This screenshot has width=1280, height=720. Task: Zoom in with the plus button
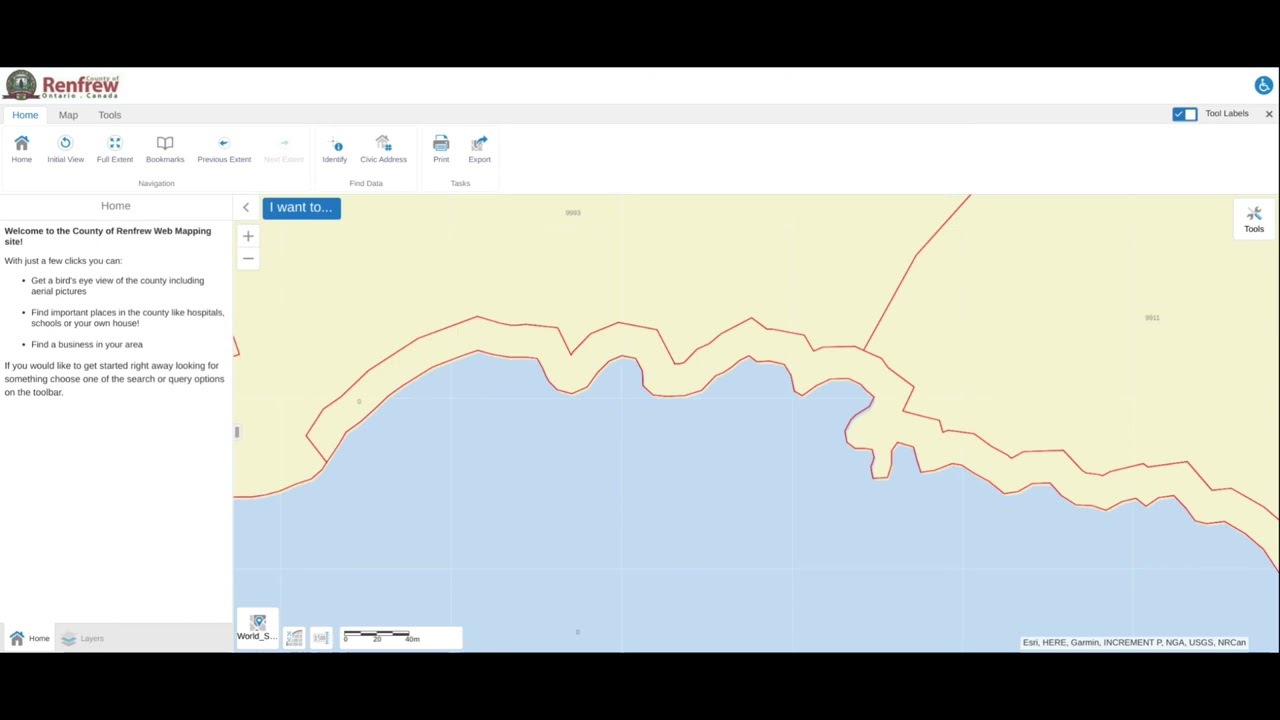[x=248, y=237]
